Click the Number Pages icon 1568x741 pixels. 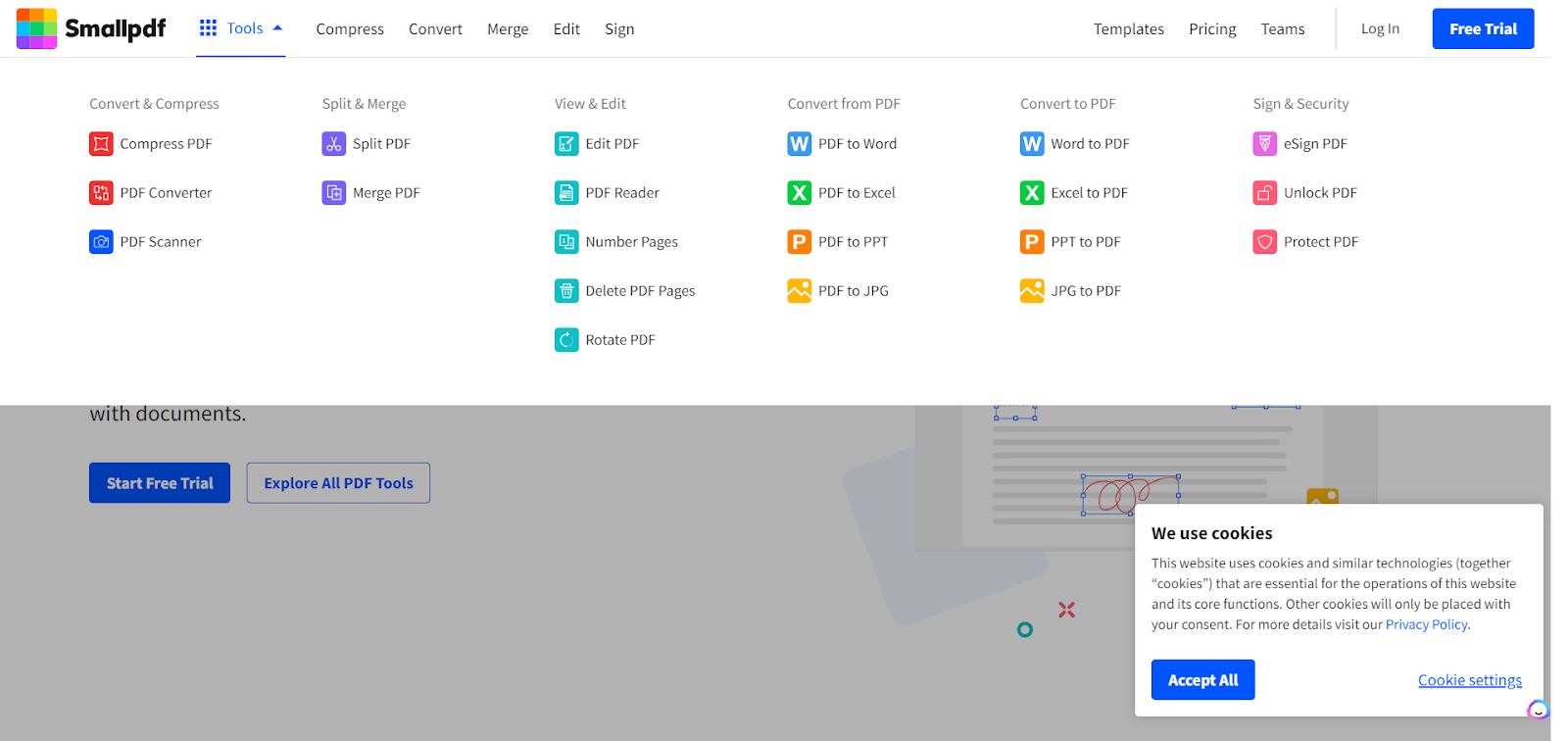click(x=566, y=242)
